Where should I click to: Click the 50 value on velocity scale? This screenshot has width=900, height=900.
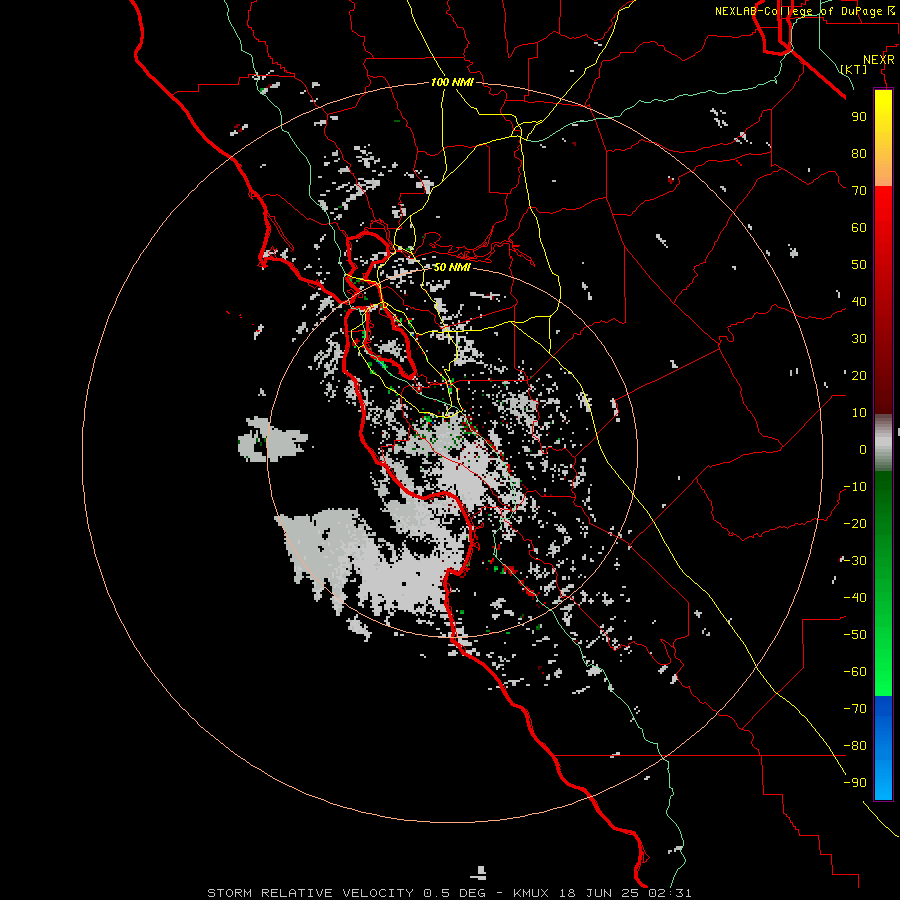pos(859,265)
